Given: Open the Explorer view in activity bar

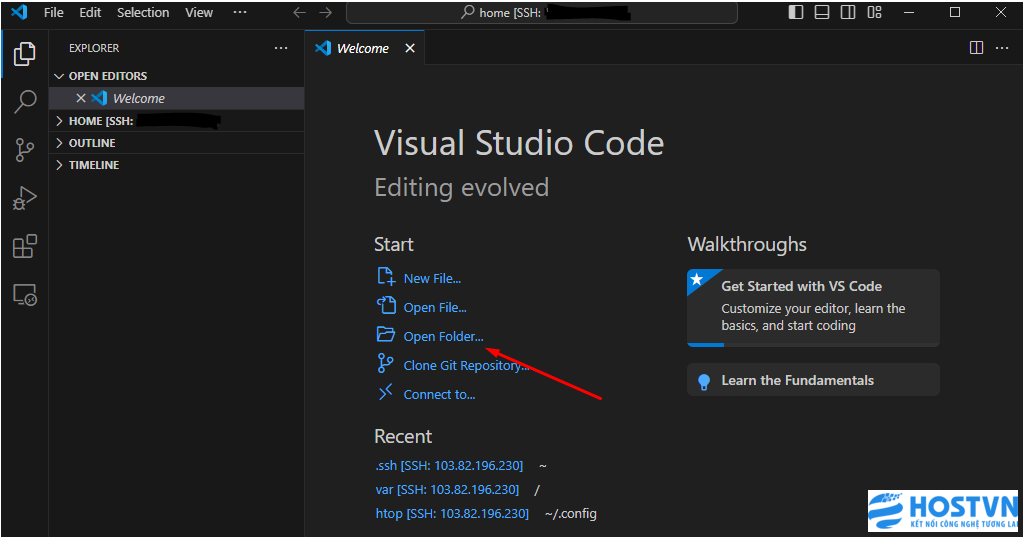Looking at the screenshot, I should [25, 54].
